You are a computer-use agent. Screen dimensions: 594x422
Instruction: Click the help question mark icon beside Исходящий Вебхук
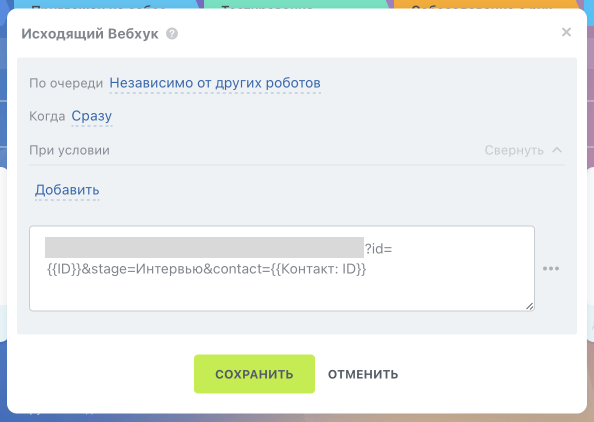point(172,34)
